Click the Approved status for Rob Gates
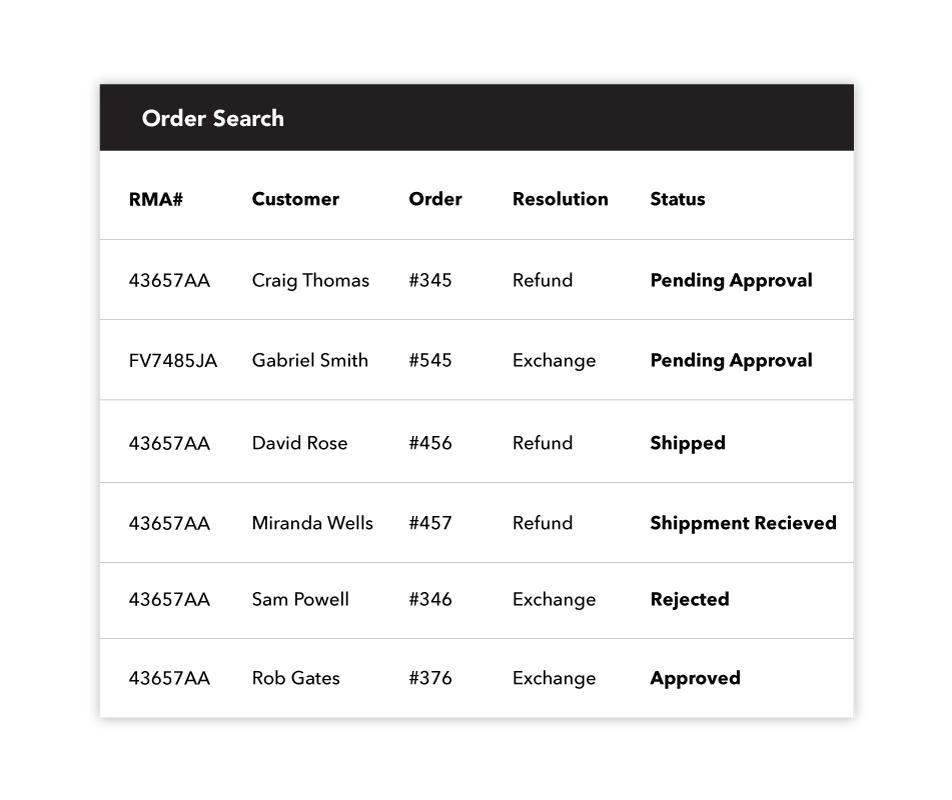 [x=695, y=679]
